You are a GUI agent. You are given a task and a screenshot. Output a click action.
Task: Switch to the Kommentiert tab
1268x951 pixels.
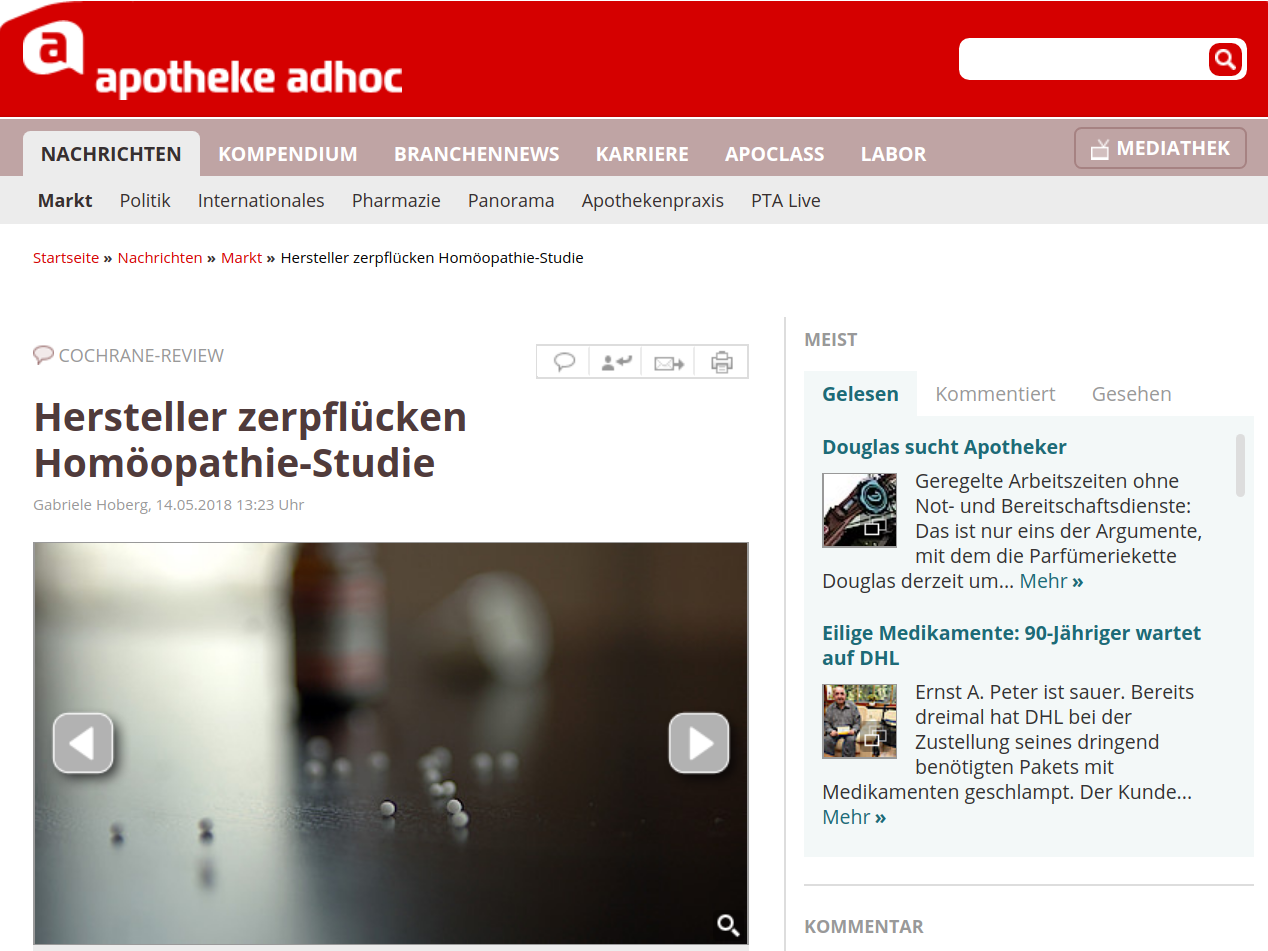click(995, 394)
